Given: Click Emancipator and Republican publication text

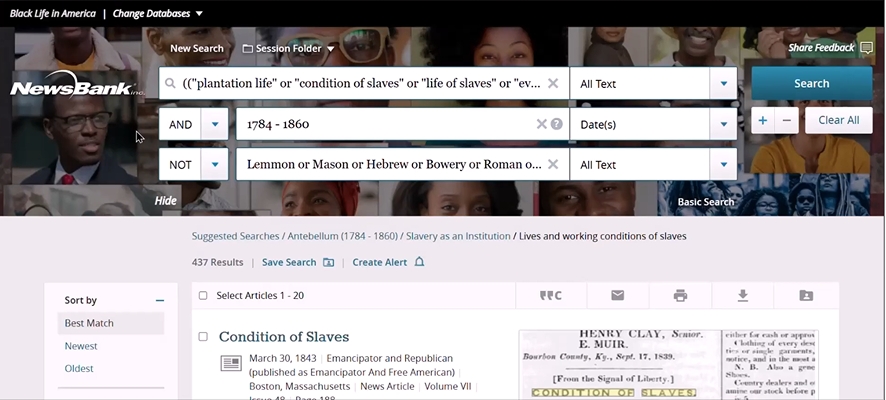Looking at the screenshot, I should point(389,358).
